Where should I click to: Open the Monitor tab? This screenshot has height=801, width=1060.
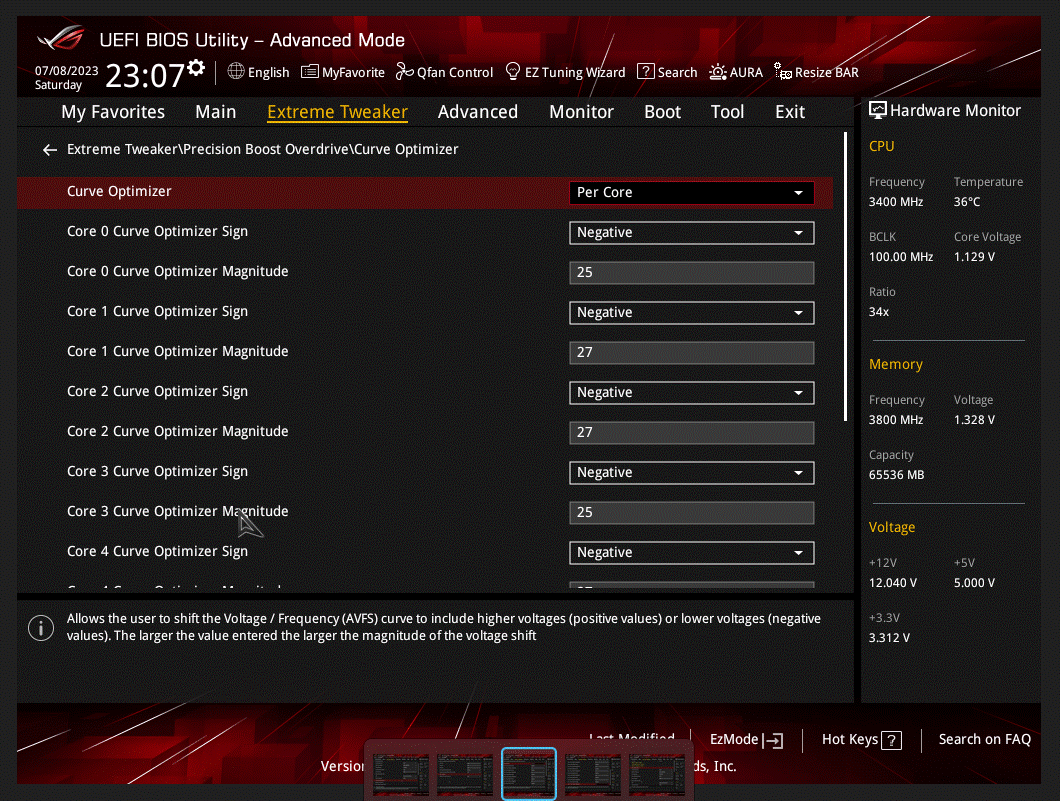point(581,112)
